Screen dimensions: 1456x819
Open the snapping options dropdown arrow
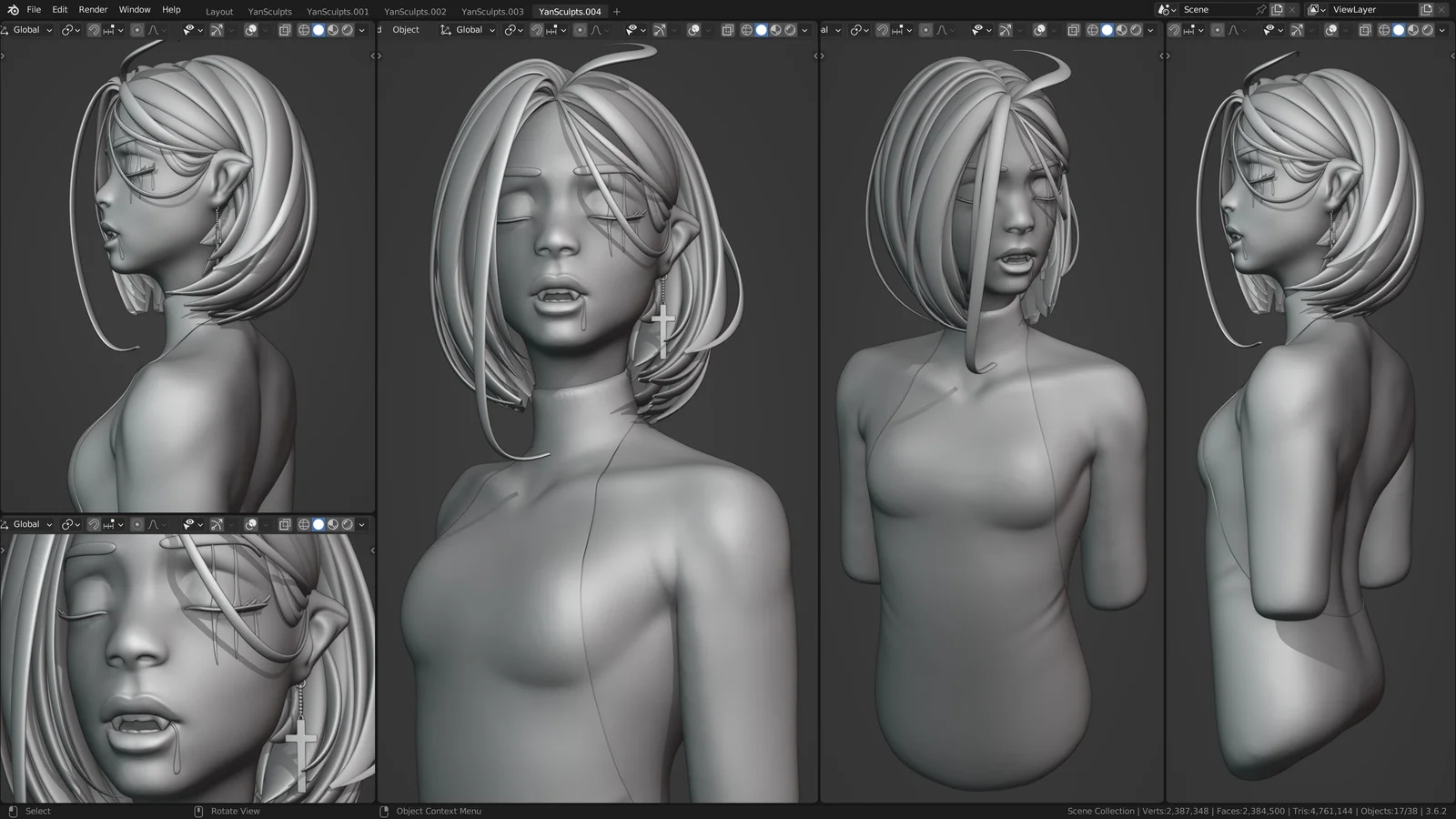119,30
